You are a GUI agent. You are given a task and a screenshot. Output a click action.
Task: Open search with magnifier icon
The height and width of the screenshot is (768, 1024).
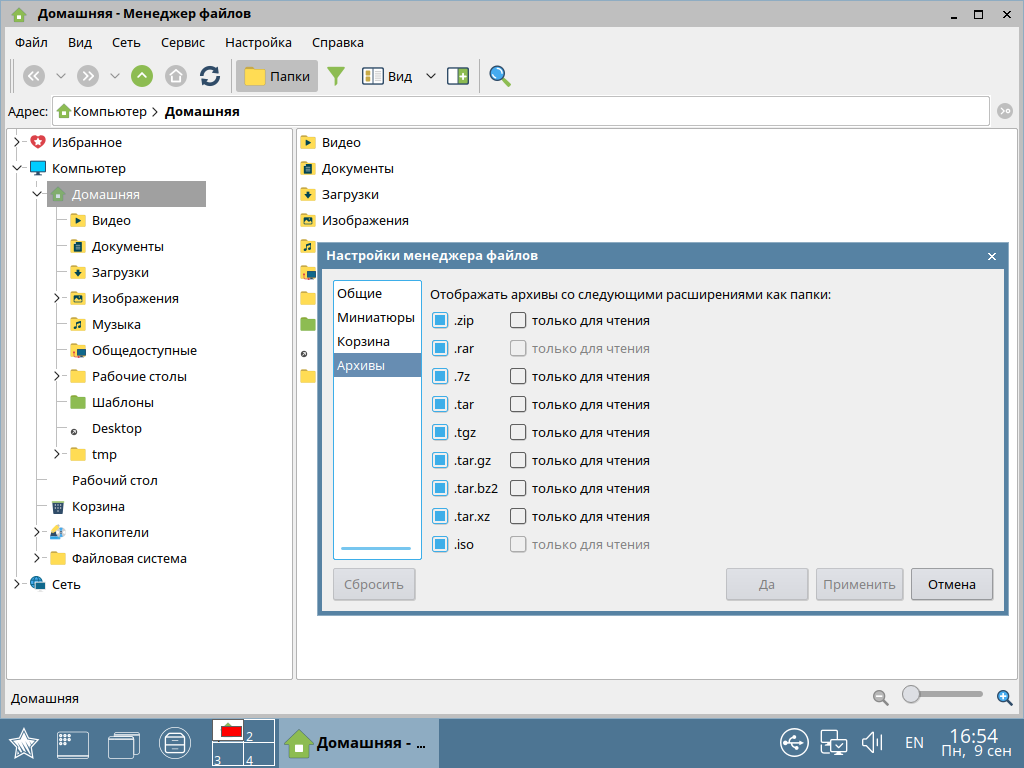[499, 76]
